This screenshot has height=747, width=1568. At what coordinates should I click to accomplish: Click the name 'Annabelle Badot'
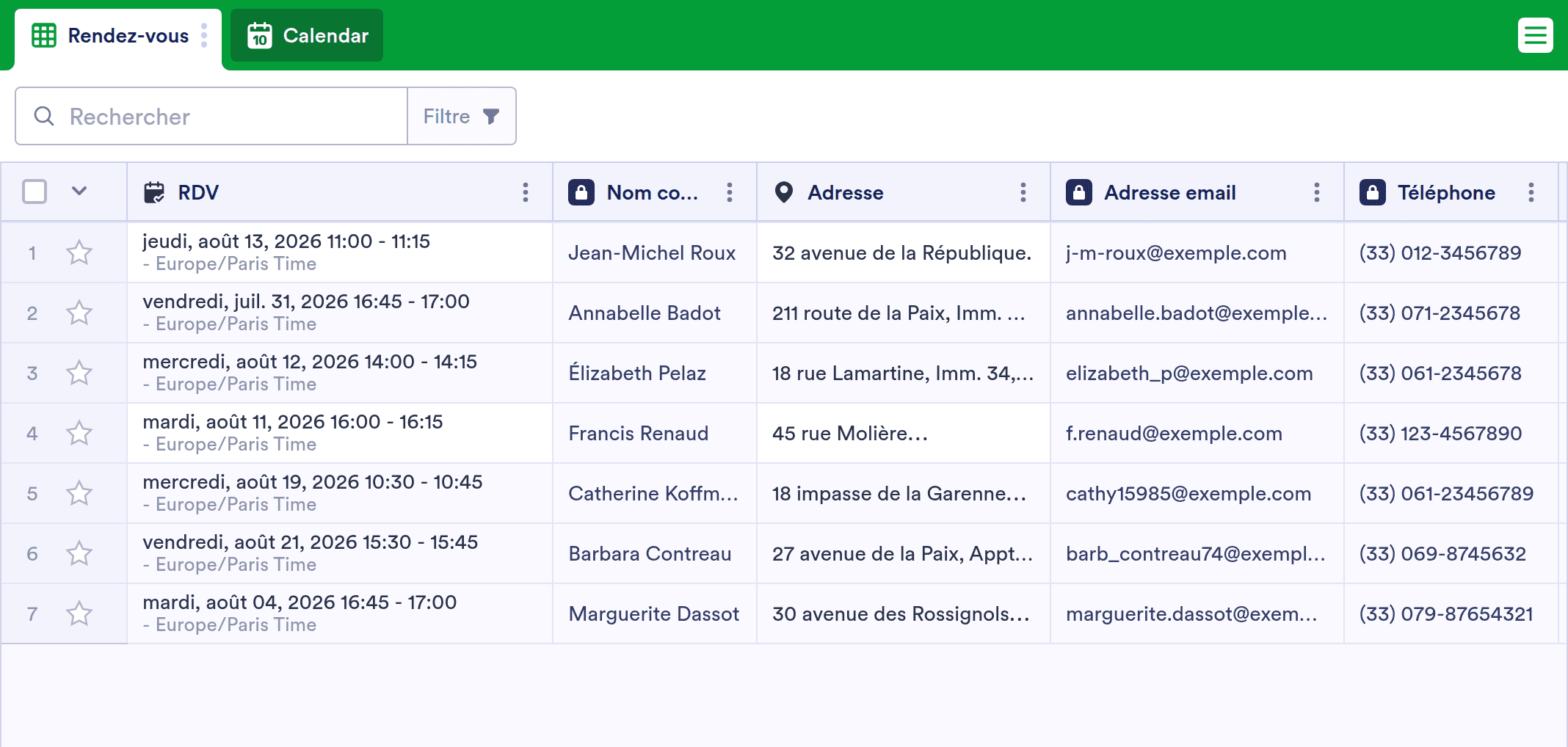click(645, 313)
